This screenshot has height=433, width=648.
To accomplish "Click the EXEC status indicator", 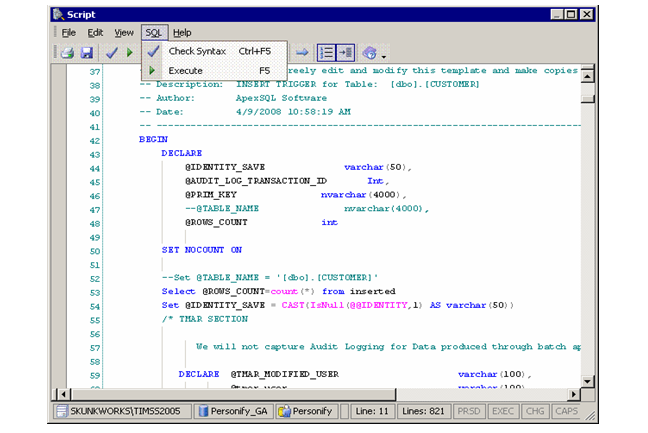I will (x=503, y=411).
